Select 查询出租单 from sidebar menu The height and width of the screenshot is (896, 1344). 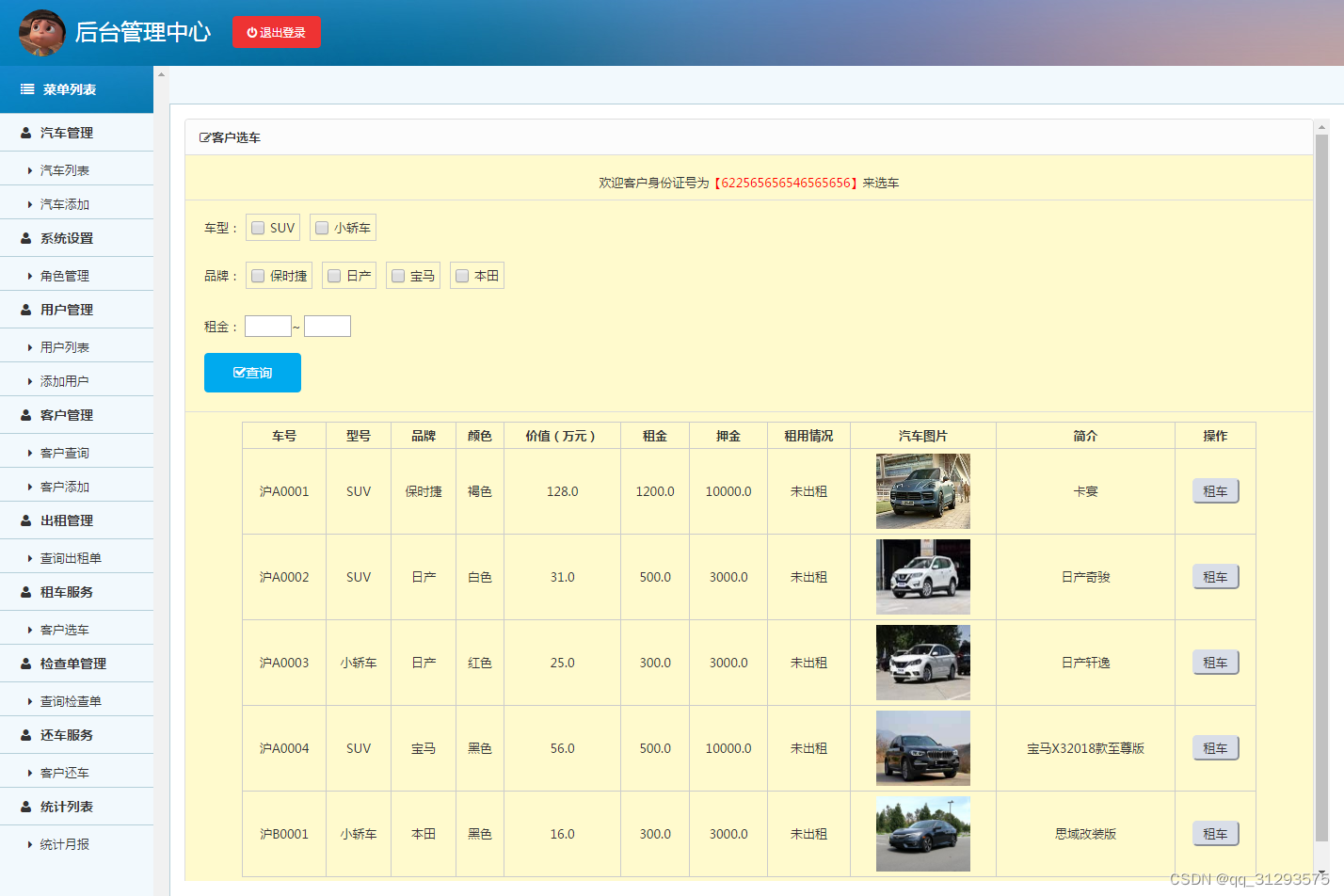click(x=71, y=558)
